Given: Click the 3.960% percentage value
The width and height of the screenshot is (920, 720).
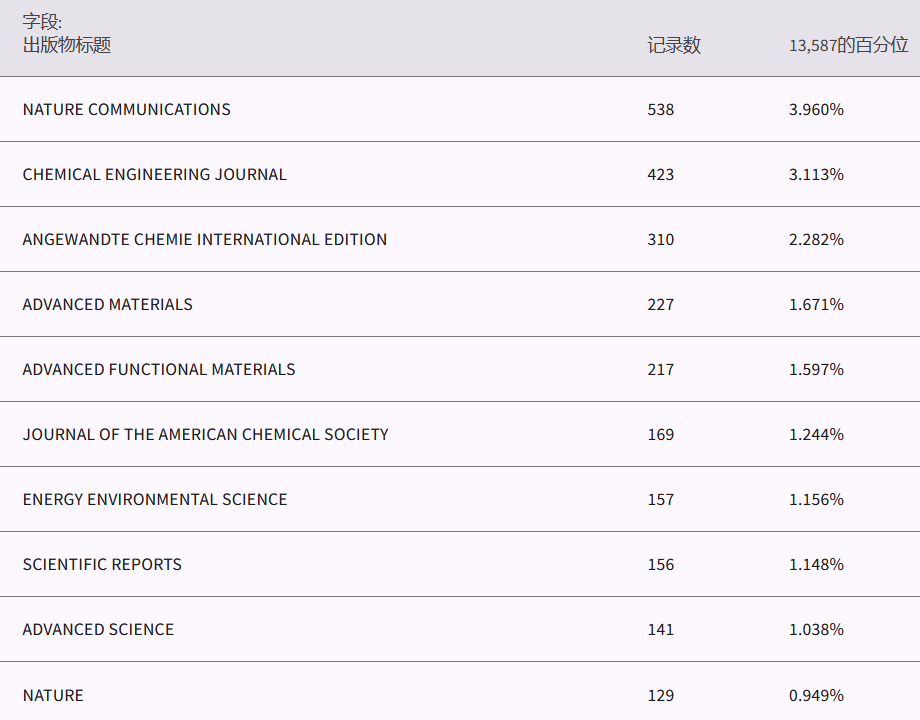Looking at the screenshot, I should (816, 109).
